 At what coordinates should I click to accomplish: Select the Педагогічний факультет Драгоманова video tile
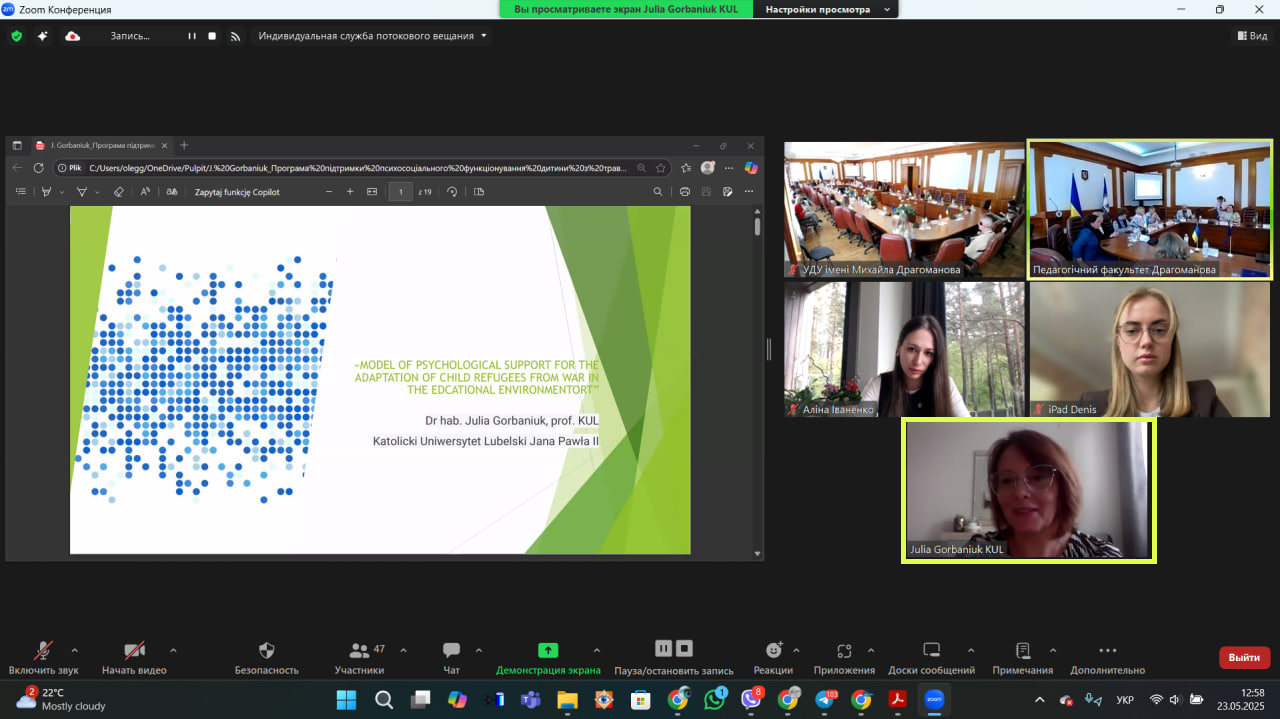pos(1150,209)
